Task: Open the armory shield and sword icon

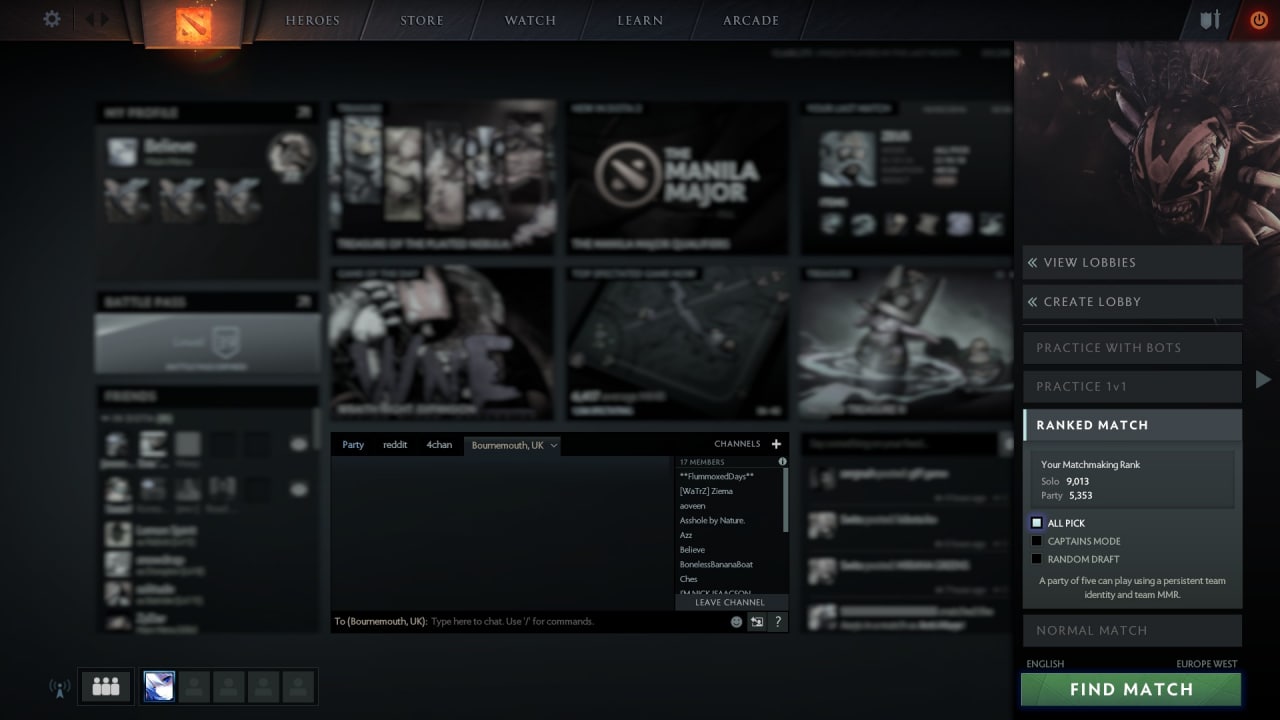Action: 1210,20
